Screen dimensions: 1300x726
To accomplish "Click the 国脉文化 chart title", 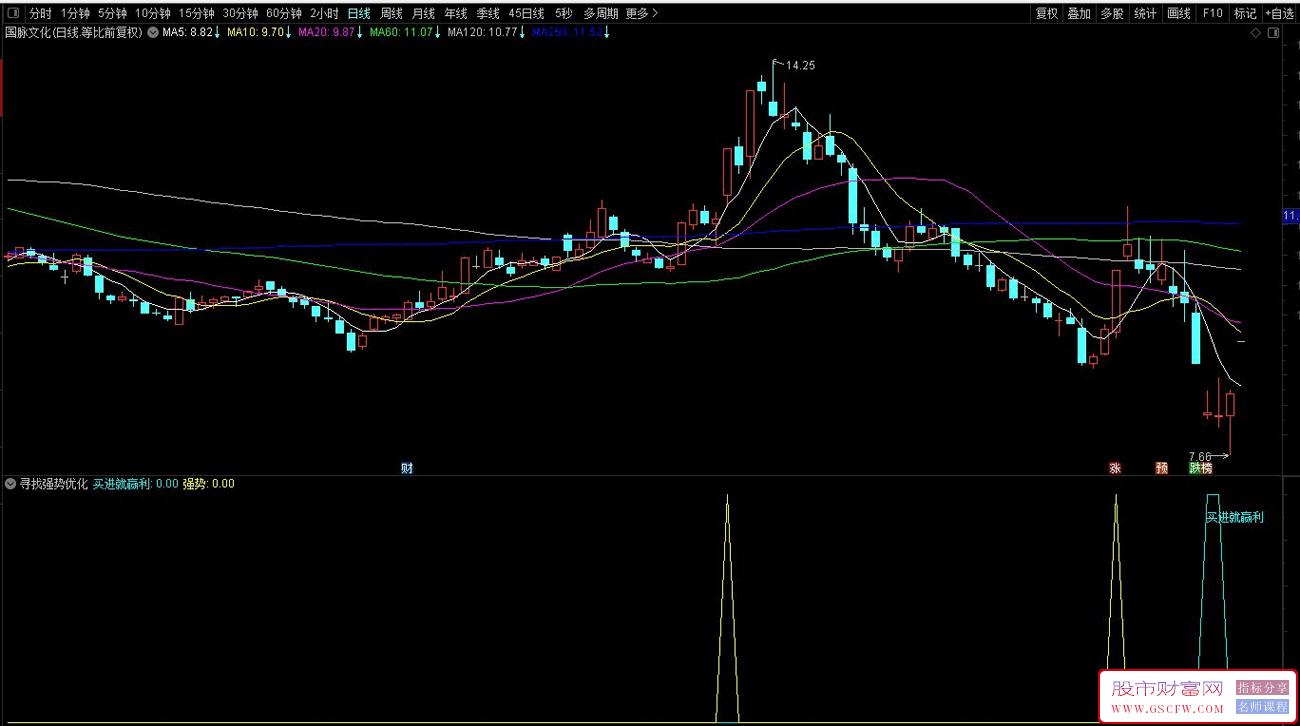I will [73, 32].
